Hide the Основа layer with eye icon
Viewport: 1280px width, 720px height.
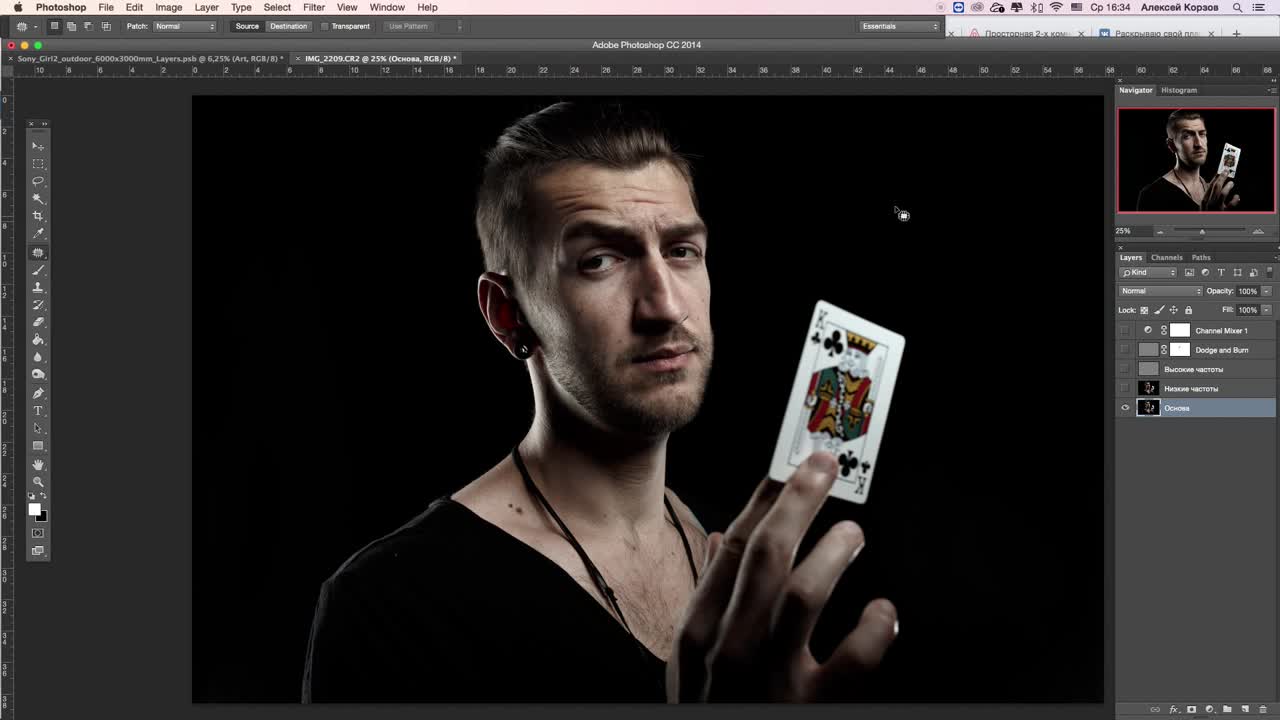pos(1125,408)
